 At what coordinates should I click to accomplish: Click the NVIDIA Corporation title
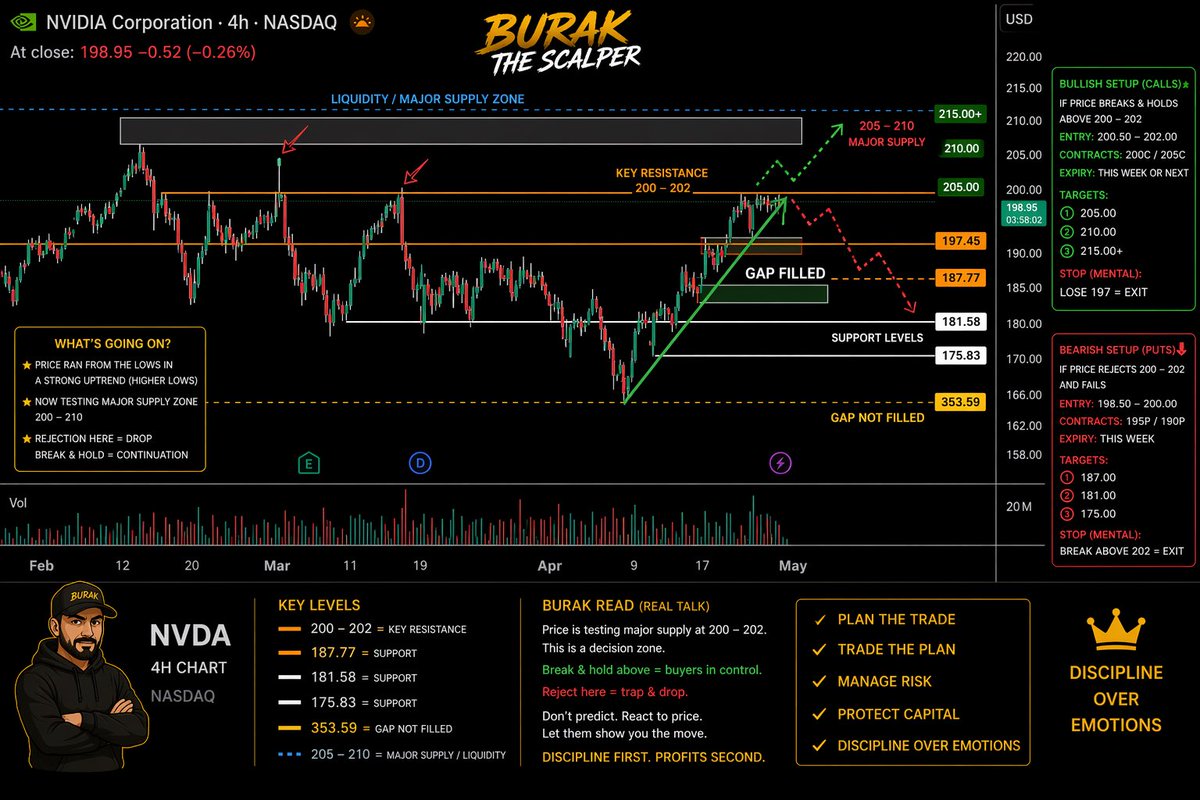click(x=130, y=21)
